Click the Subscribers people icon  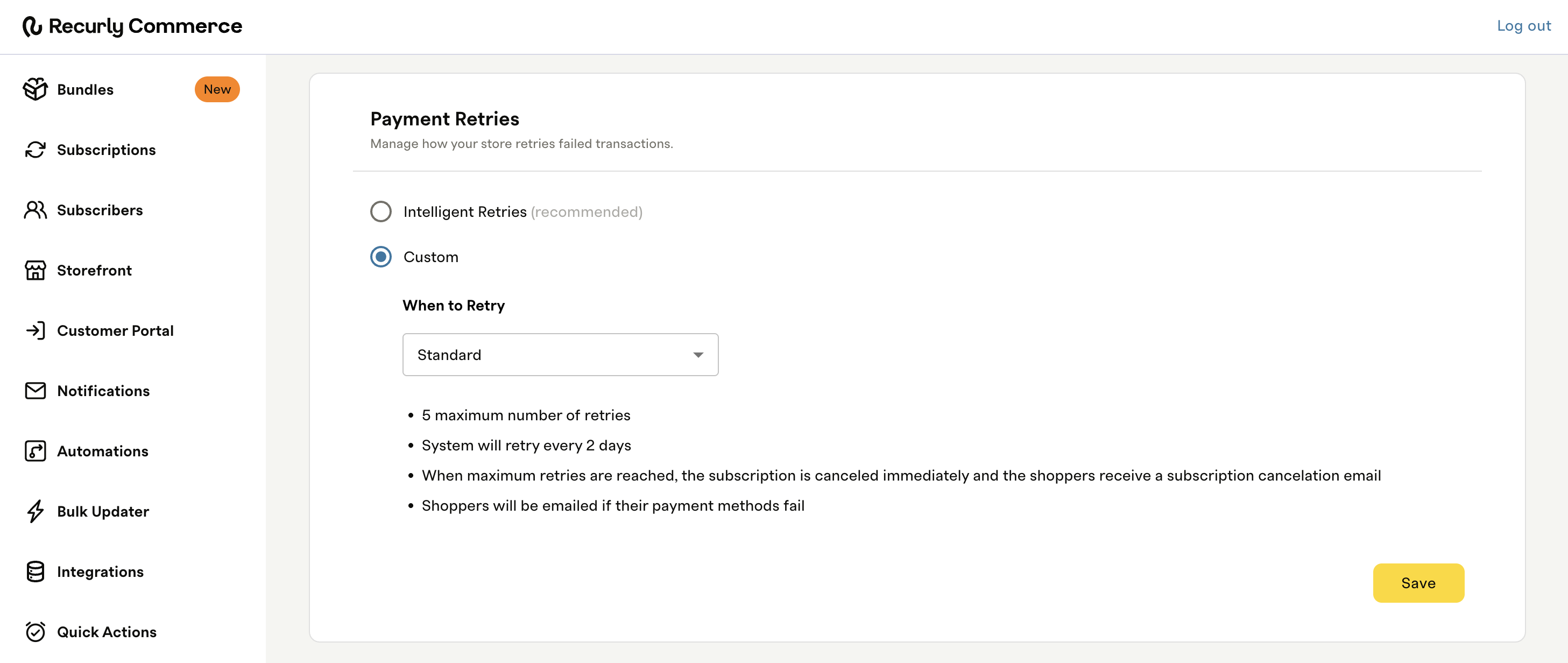[36, 210]
